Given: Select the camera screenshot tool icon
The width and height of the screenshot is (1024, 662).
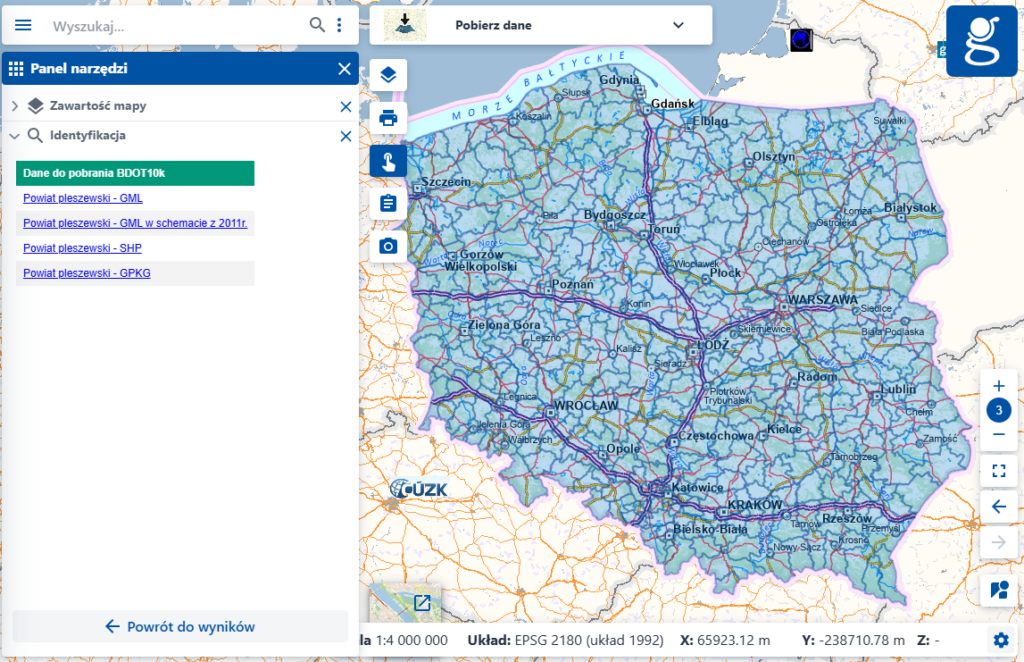Looking at the screenshot, I should pyautogui.click(x=388, y=246).
